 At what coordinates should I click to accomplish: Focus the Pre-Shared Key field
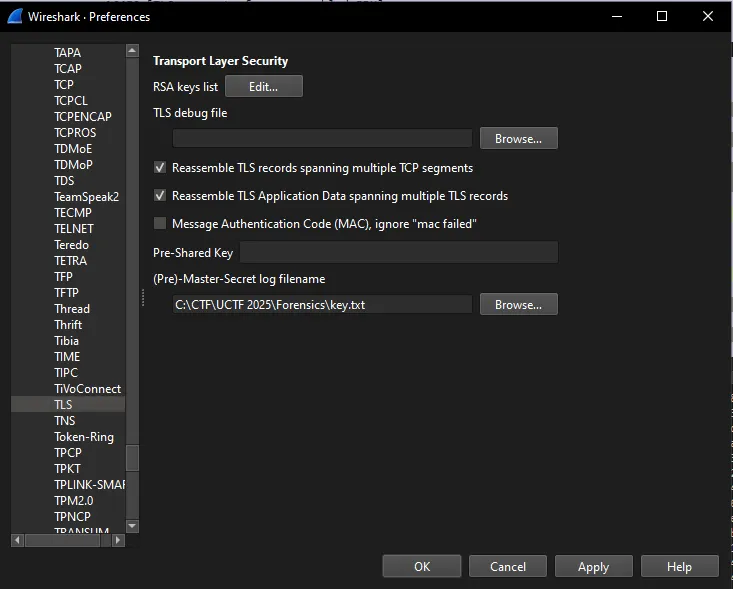pyautogui.click(x=399, y=252)
